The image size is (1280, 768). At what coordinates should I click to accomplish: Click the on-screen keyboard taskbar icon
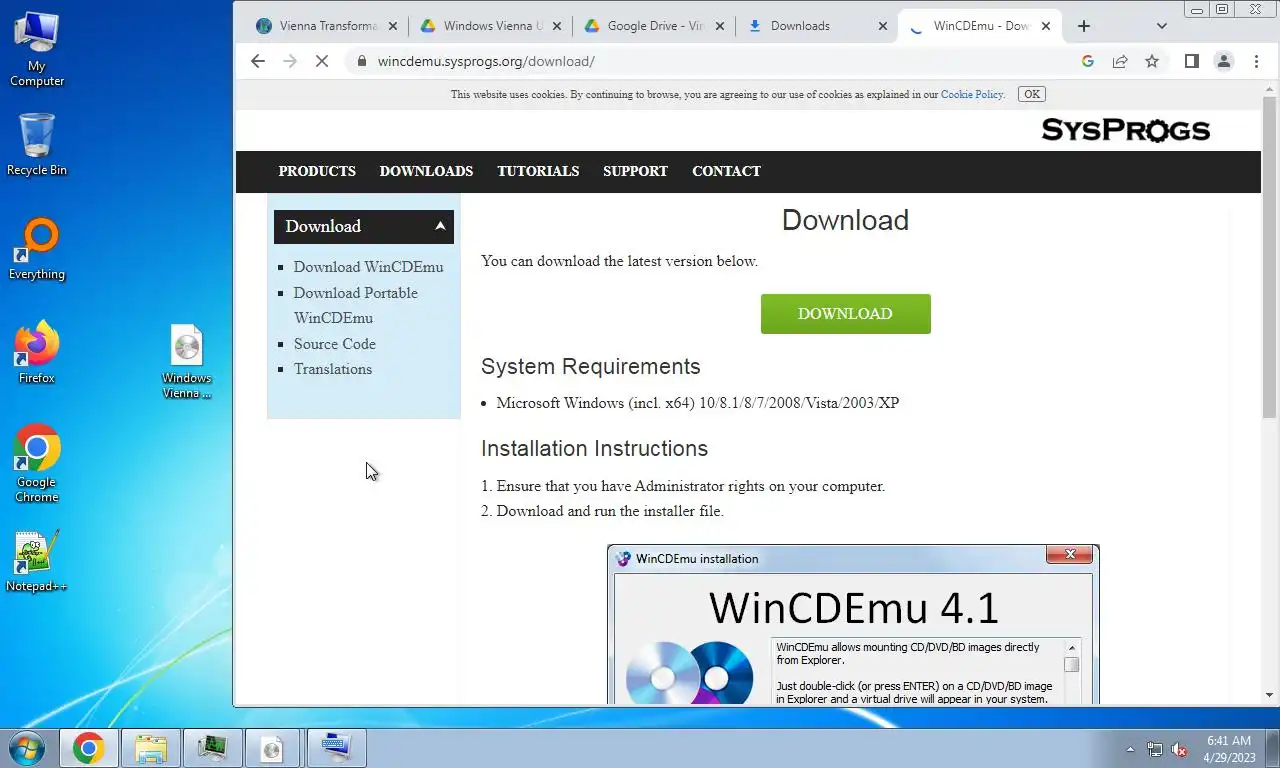point(336,748)
